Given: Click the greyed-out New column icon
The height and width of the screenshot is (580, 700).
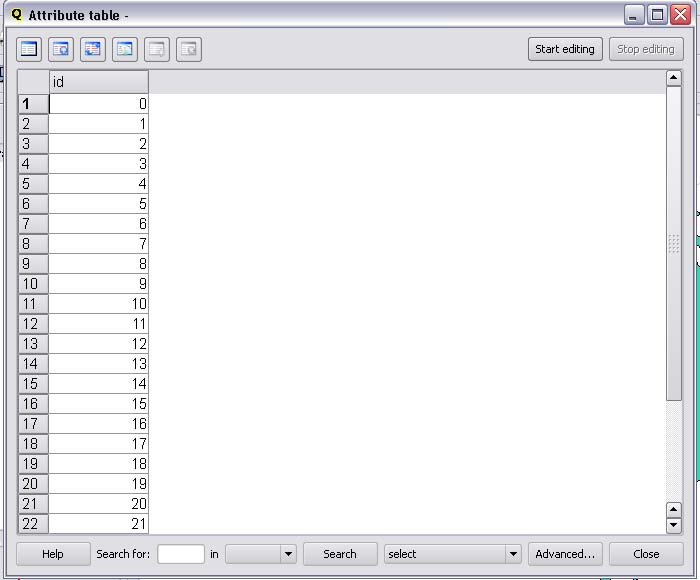Looking at the screenshot, I should 157,49.
